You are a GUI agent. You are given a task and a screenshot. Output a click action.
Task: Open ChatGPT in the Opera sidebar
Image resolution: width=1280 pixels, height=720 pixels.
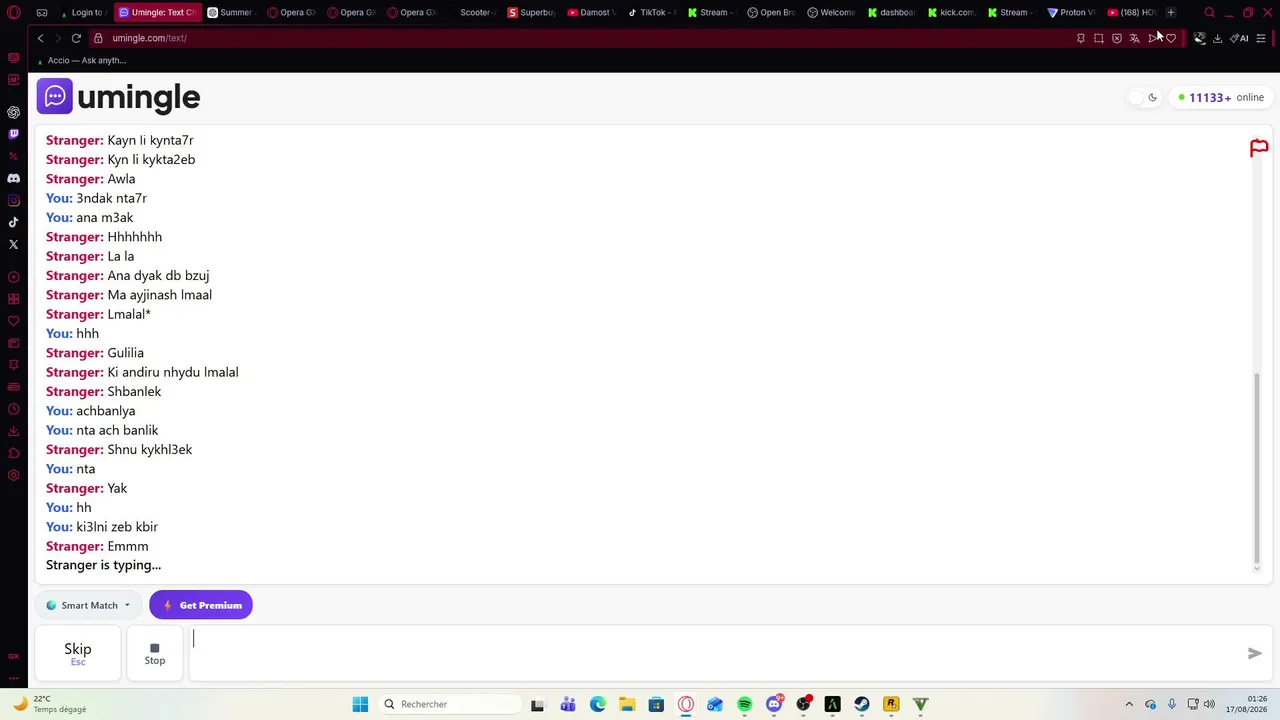[x=13, y=112]
